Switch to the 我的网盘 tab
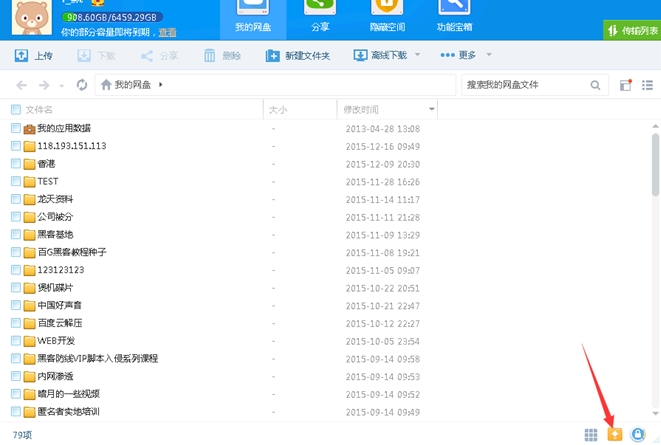This screenshot has height=445, width=661. coord(253,19)
